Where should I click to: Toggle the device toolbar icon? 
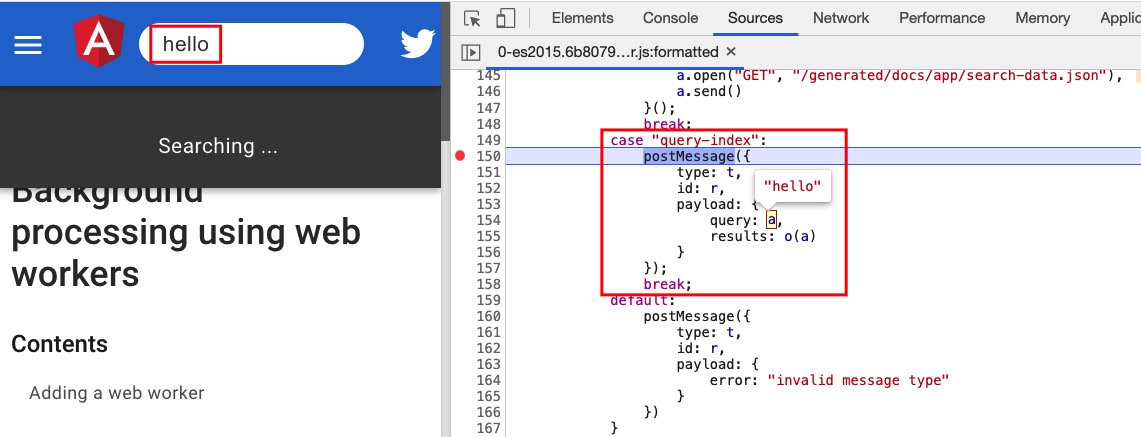coord(506,18)
